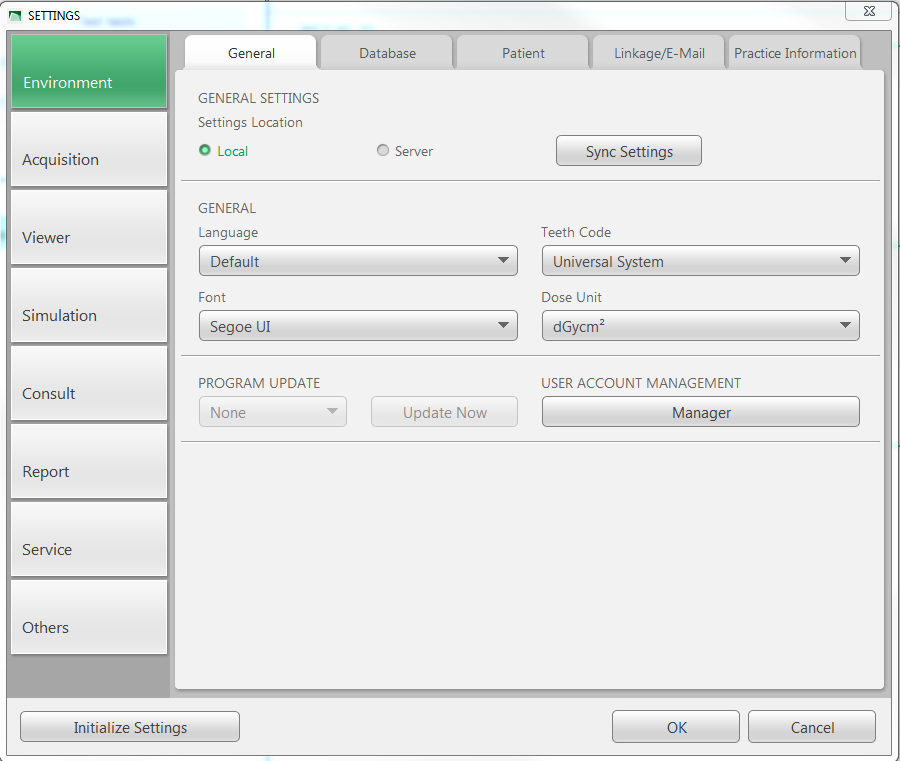Open the Dose Unit dropdown

click(x=700, y=326)
